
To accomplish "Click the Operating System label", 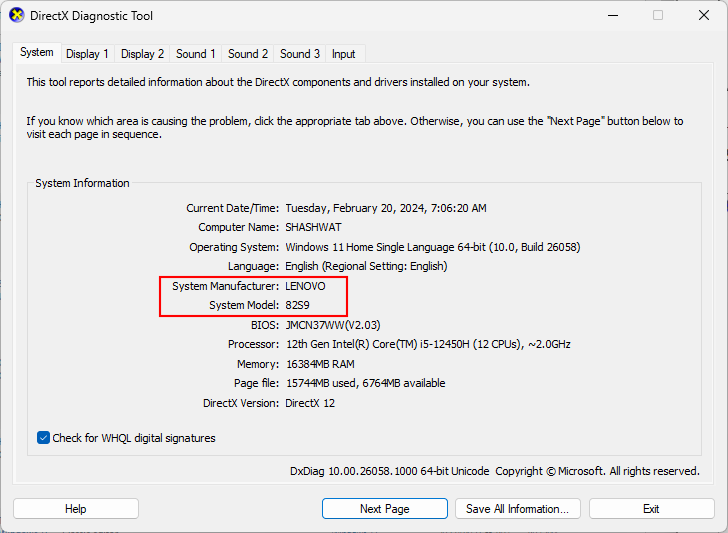I will [x=234, y=247].
